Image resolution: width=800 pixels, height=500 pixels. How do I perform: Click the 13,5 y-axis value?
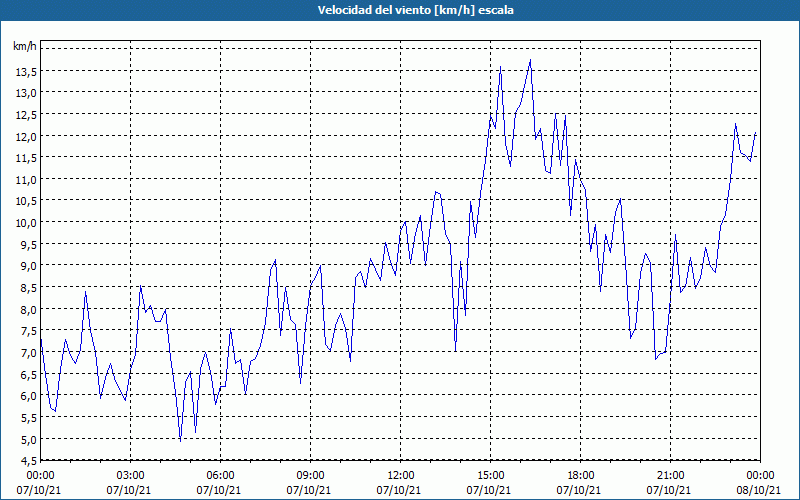tap(26, 72)
